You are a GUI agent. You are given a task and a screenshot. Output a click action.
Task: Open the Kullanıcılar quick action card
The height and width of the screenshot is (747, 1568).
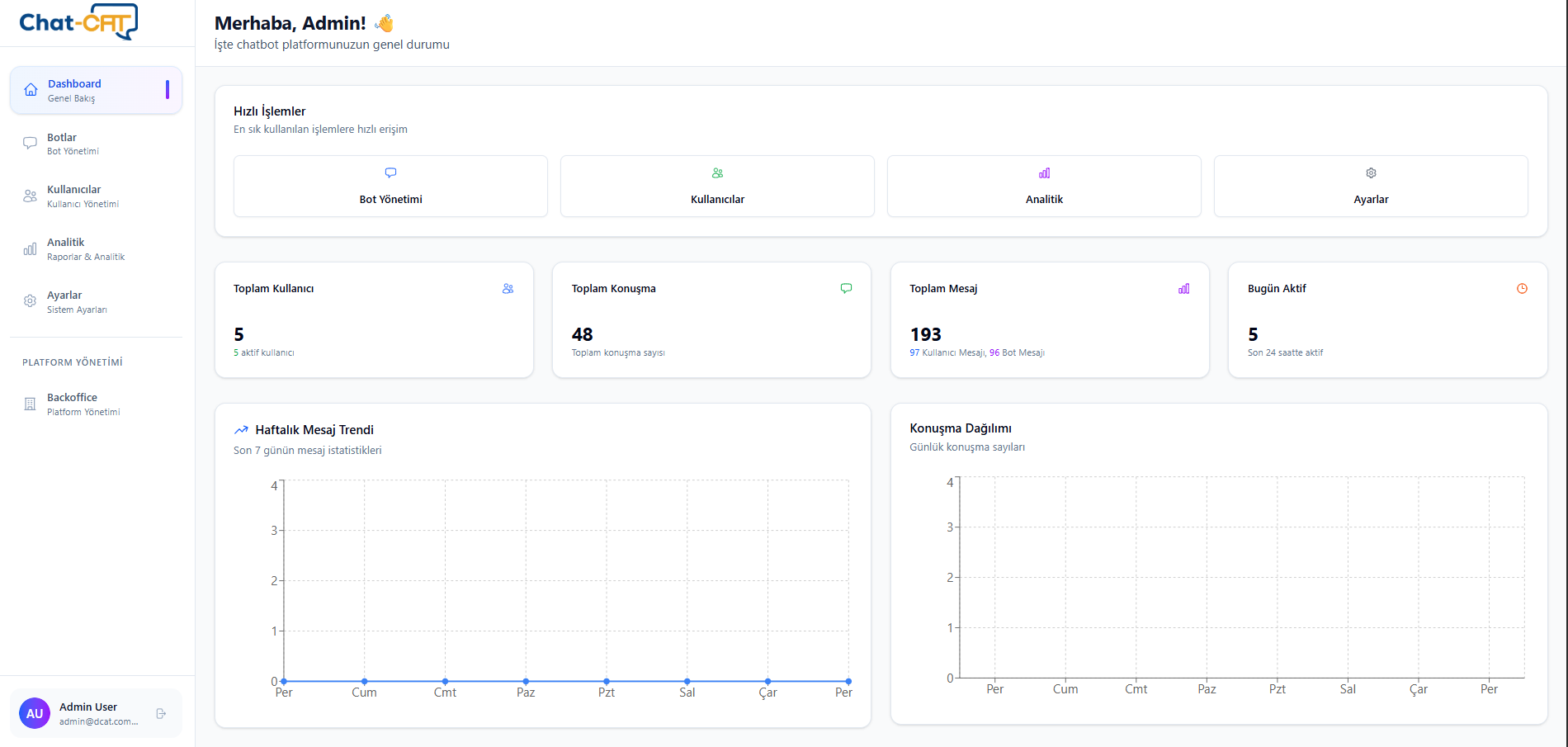point(716,186)
